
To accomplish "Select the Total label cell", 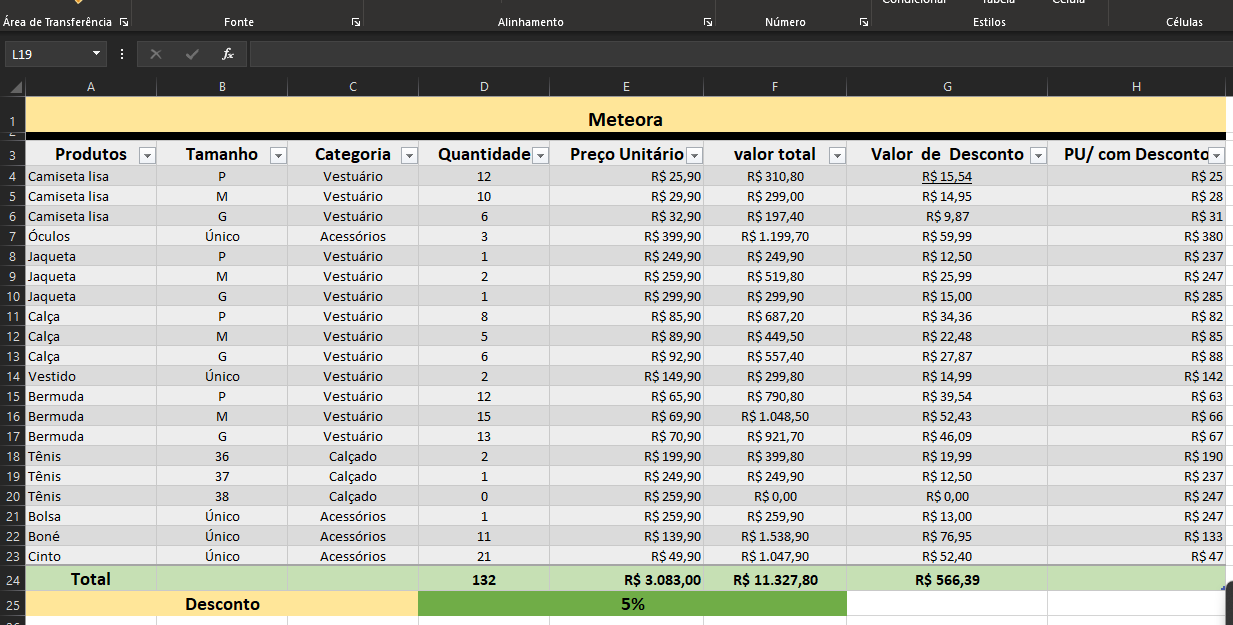I will click(x=91, y=579).
